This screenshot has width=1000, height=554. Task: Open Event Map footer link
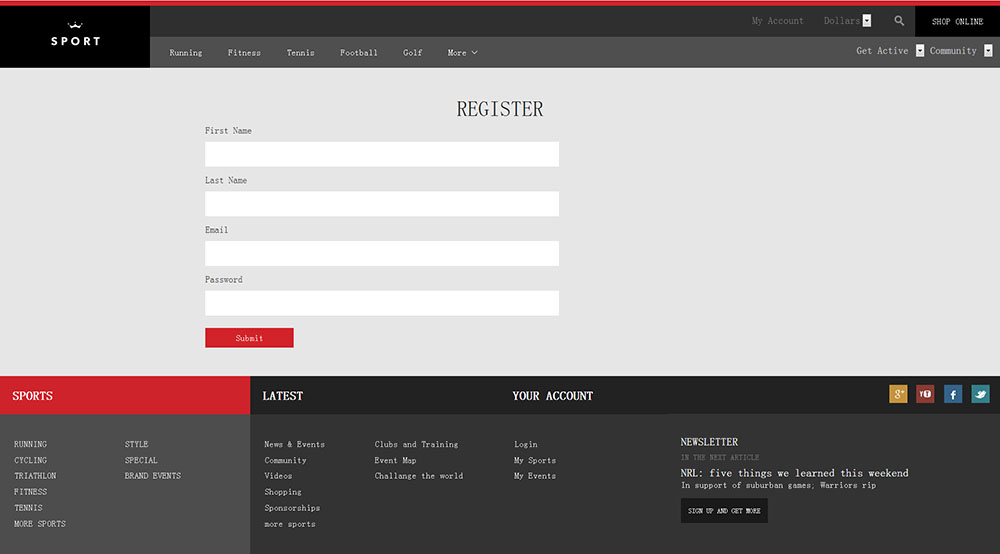[395, 461]
